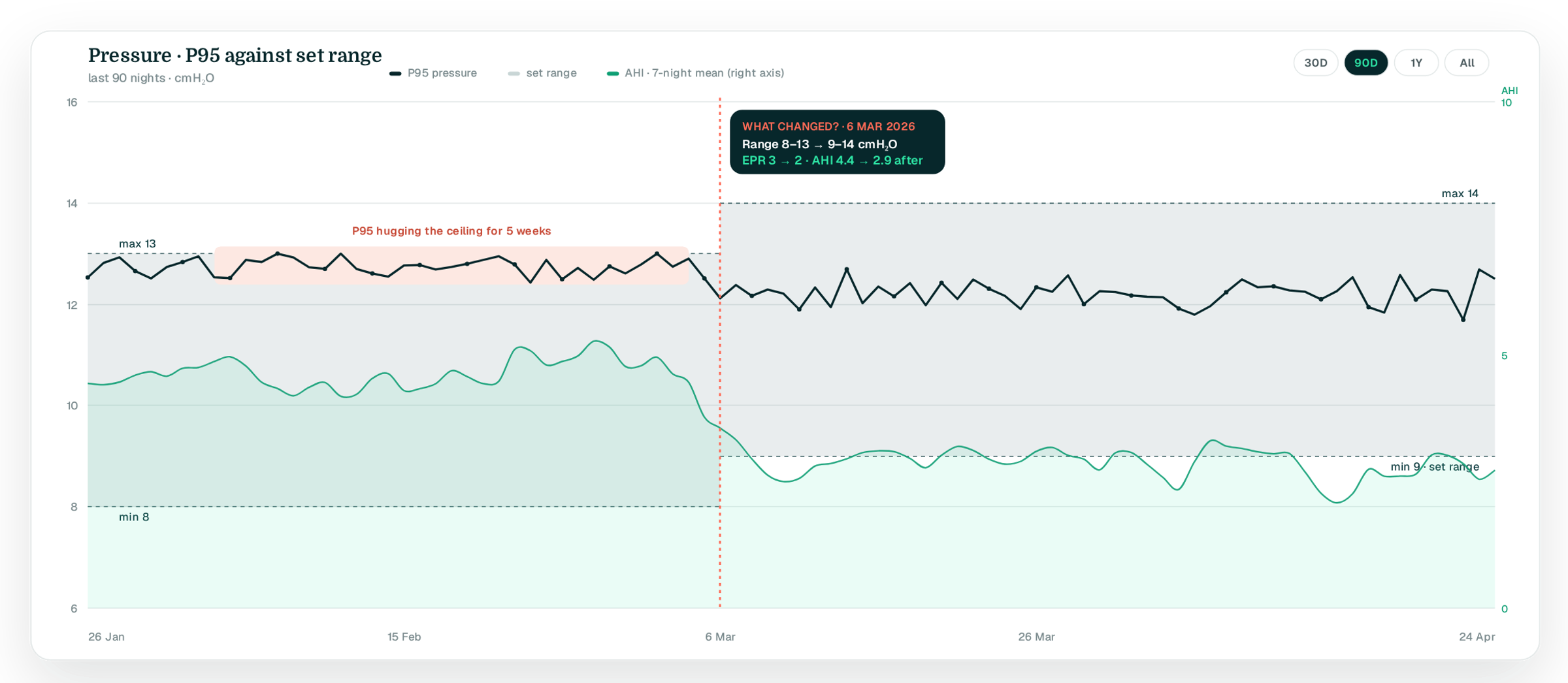Select the 90D time range
This screenshot has width=1568, height=683.
[1365, 63]
